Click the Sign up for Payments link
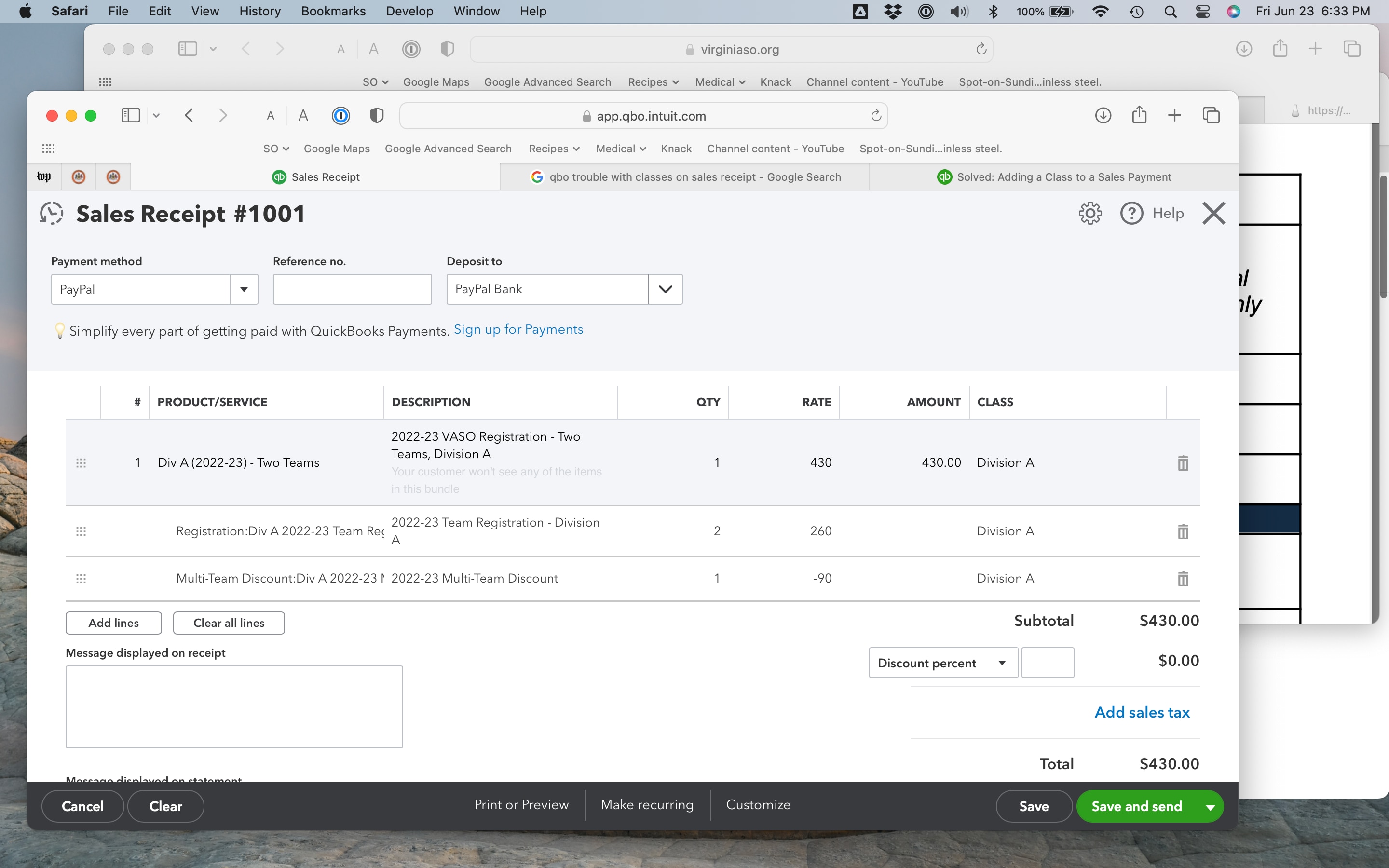 (517, 329)
